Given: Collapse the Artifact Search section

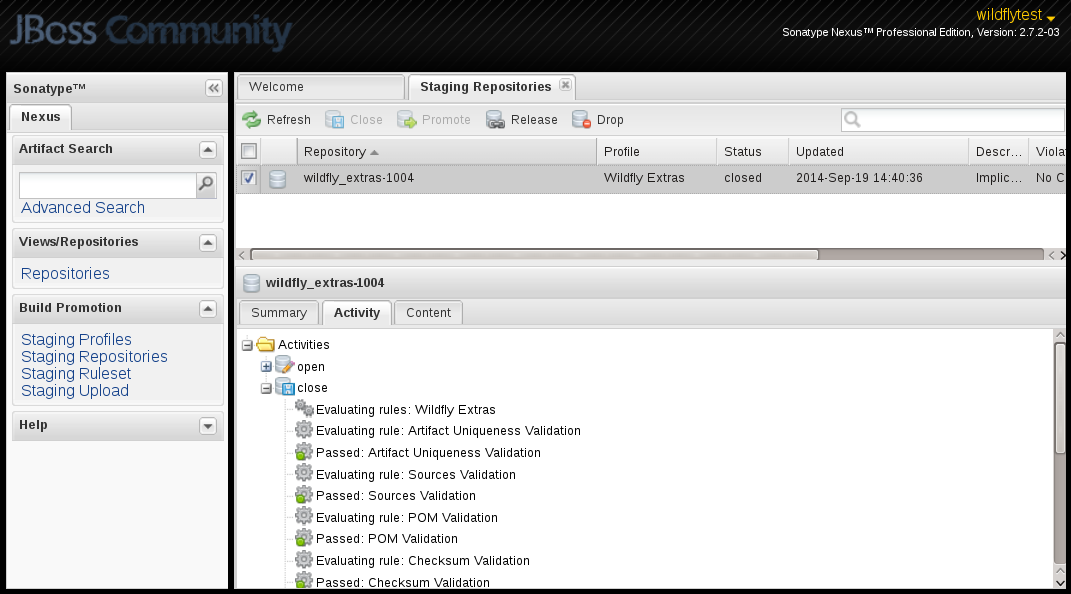Looking at the screenshot, I should pyautogui.click(x=208, y=150).
